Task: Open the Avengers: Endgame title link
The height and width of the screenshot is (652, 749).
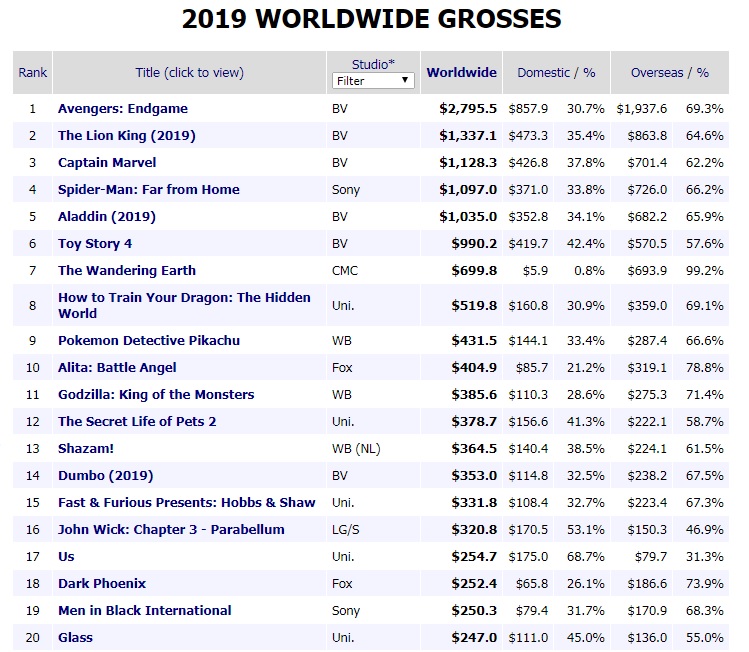Action: pos(123,108)
